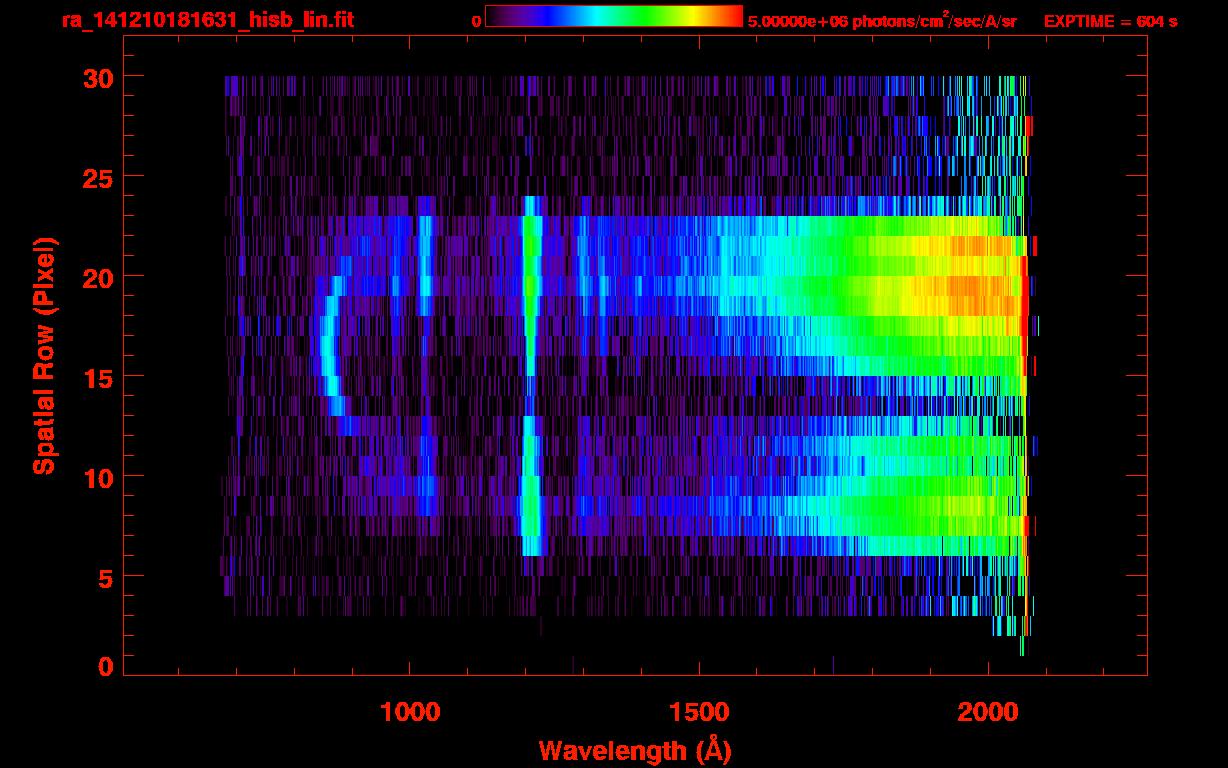Screen dimensions: 1228x768
Task: Click the y-axis tick label 25
Action: [97, 177]
